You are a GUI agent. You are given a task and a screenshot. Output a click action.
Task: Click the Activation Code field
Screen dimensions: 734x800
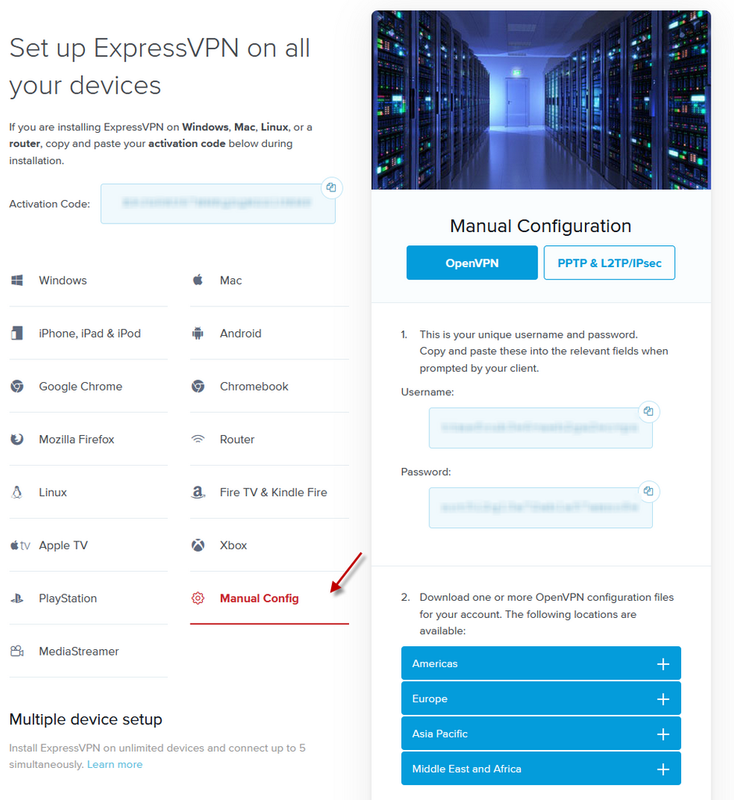(x=218, y=204)
